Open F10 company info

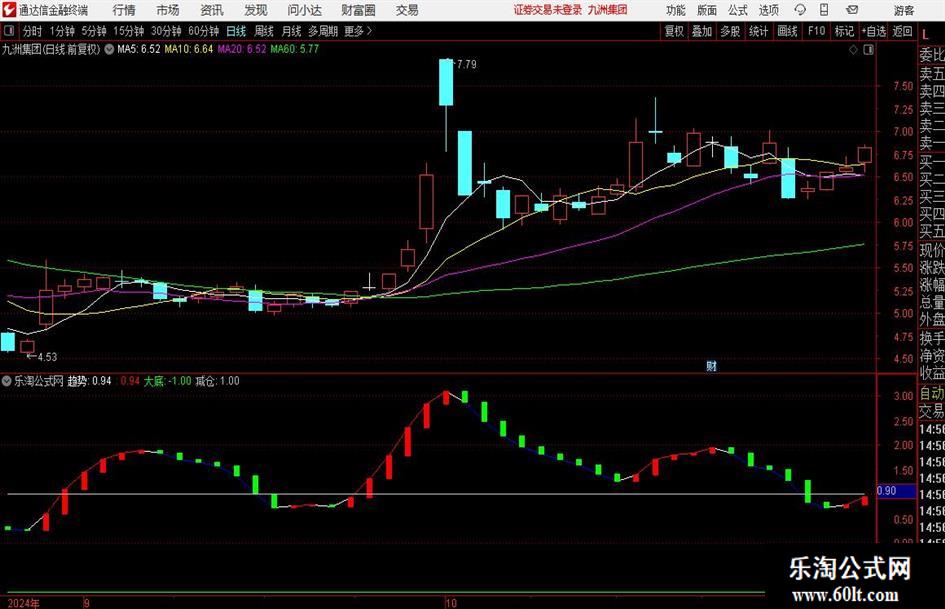pyautogui.click(x=817, y=31)
